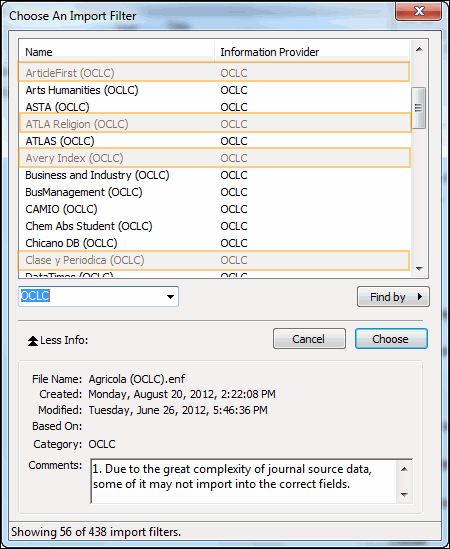Image resolution: width=450 pixels, height=549 pixels.
Task: Click Comments box scroll up arrow
Action: [x=404, y=469]
